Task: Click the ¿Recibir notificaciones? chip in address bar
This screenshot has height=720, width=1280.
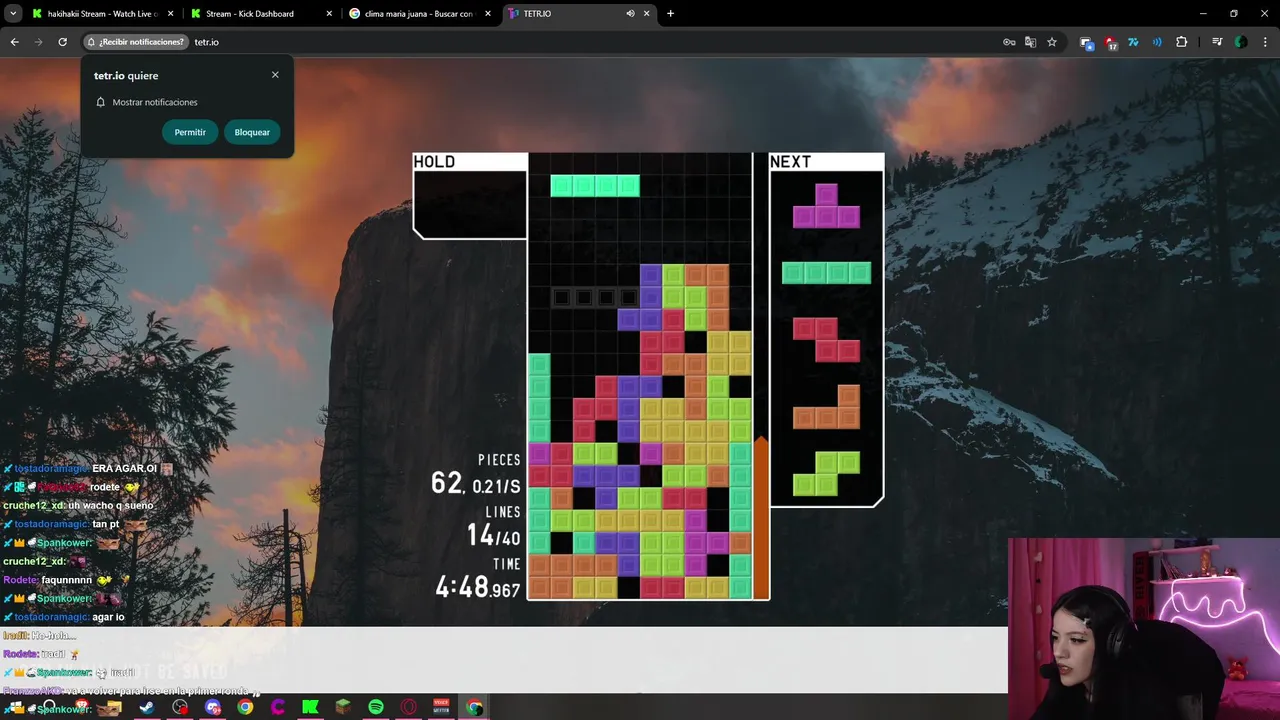Action: pos(136,42)
